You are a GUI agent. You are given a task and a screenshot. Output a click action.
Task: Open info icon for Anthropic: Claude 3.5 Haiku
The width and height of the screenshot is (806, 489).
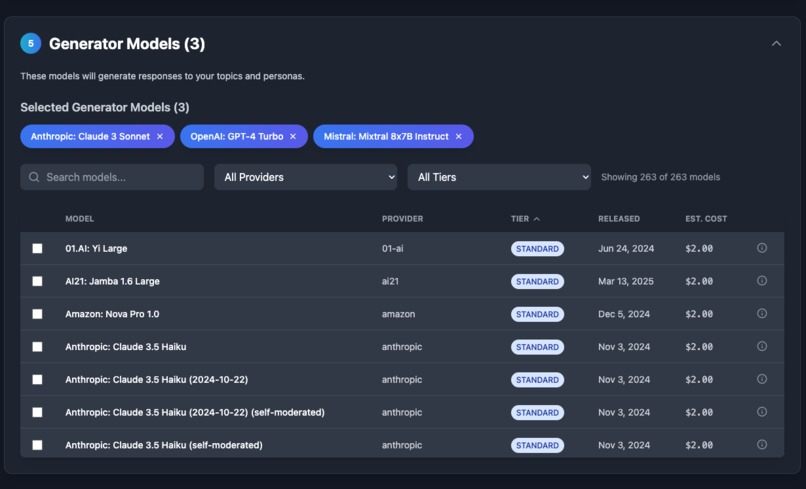pyautogui.click(x=762, y=346)
